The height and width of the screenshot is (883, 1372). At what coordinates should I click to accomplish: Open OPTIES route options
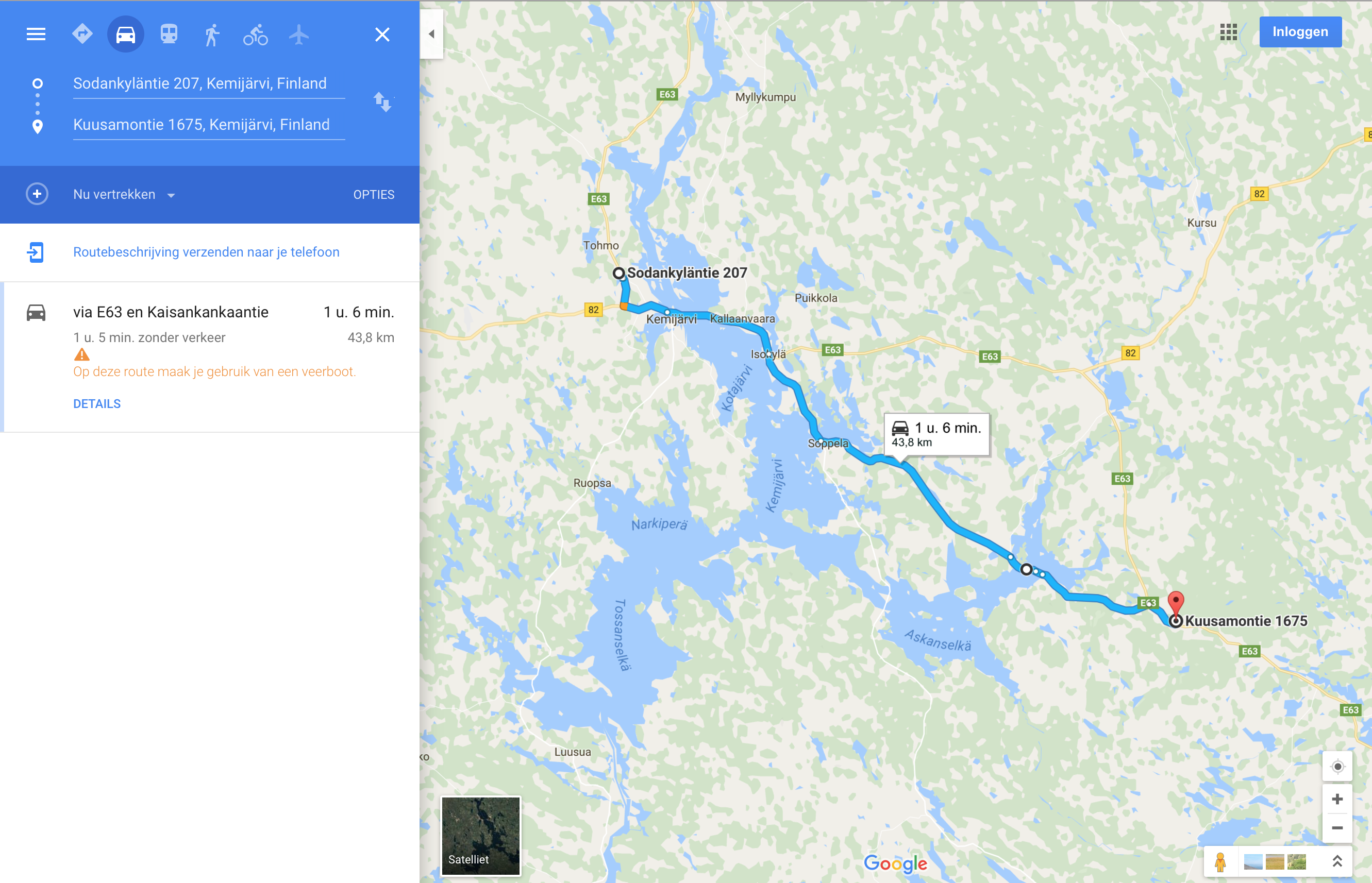pos(374,194)
